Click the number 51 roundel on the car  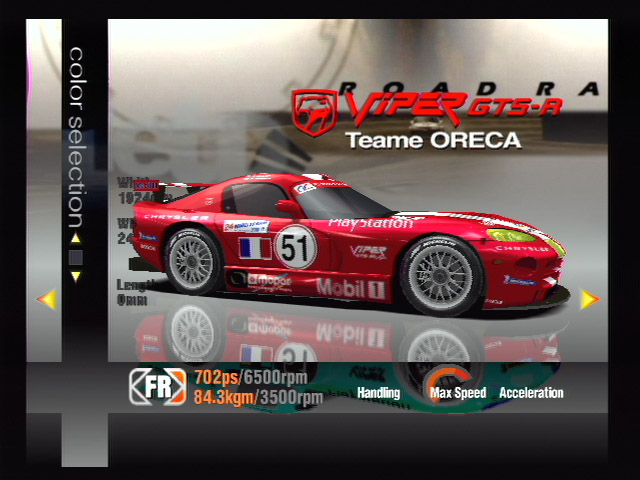click(296, 247)
